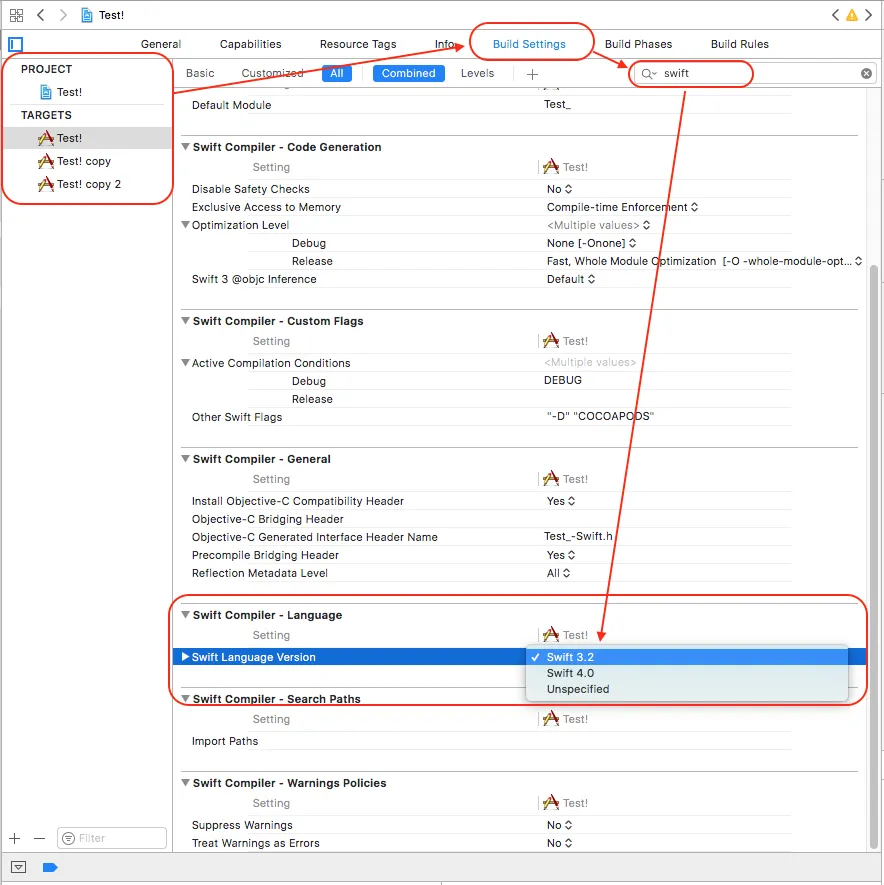Click the blue breakpoint tag icon
This screenshot has width=884, height=885.
tap(50, 867)
